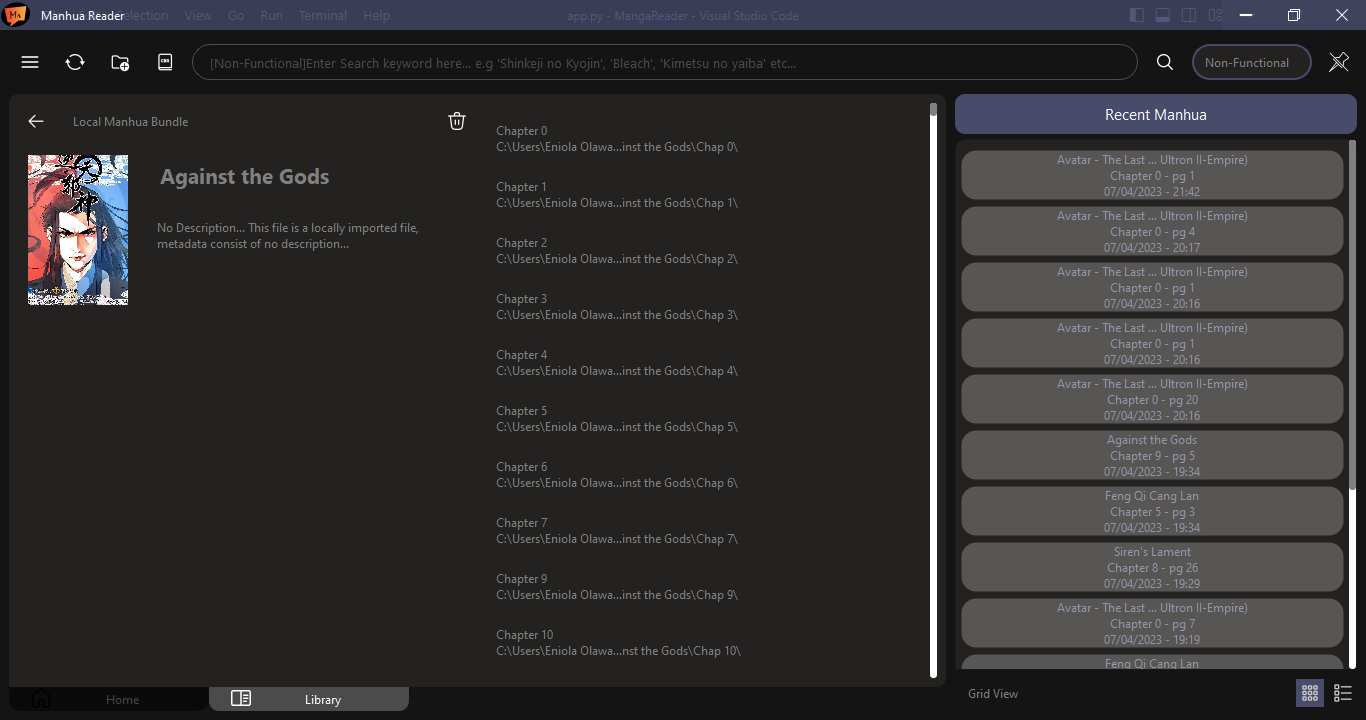Click the Local Manhua Bundle label
This screenshot has width=1366, height=720.
(130, 122)
